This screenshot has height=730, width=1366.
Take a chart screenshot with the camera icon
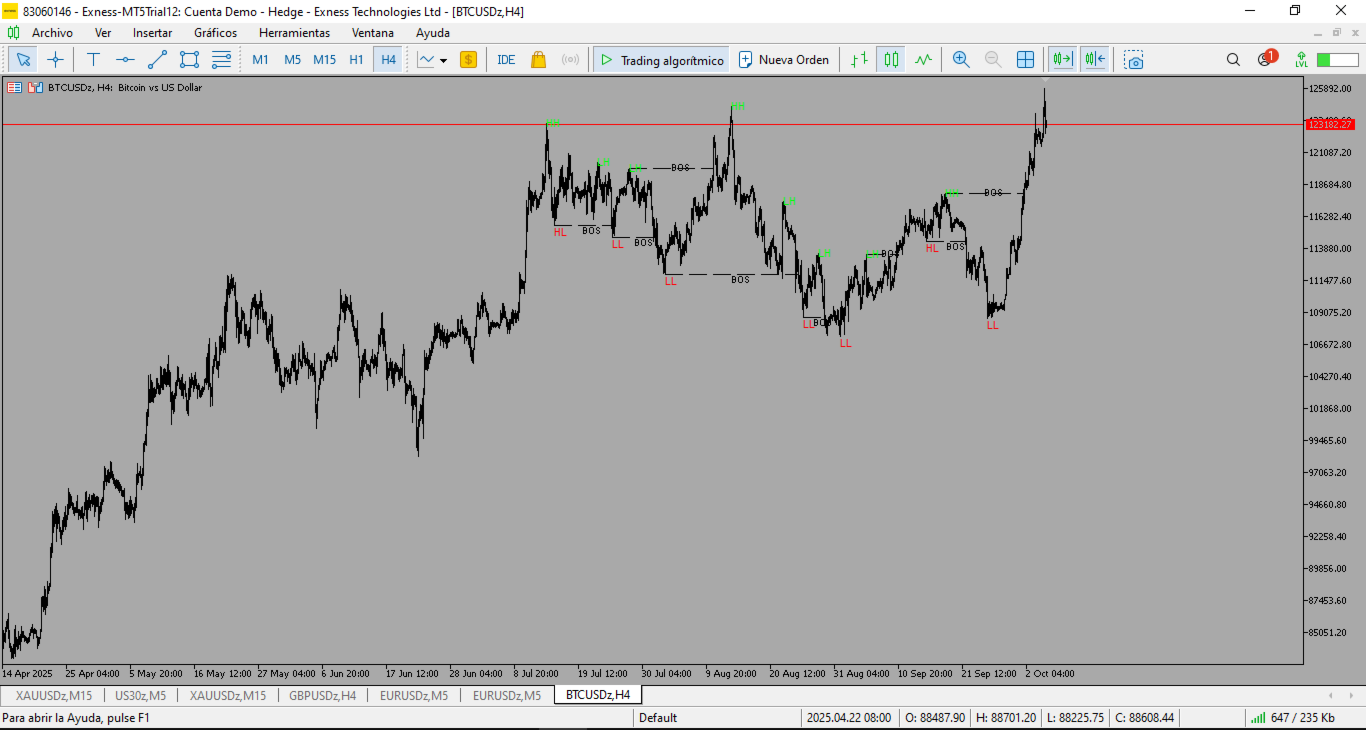pyautogui.click(x=1133, y=60)
